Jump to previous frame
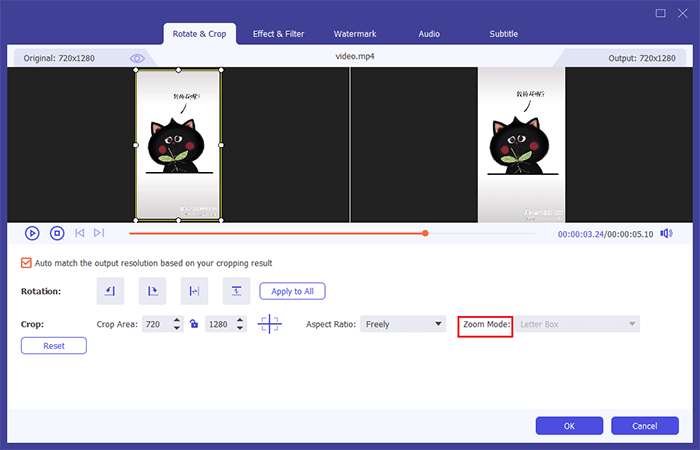700x450 pixels. pos(79,233)
